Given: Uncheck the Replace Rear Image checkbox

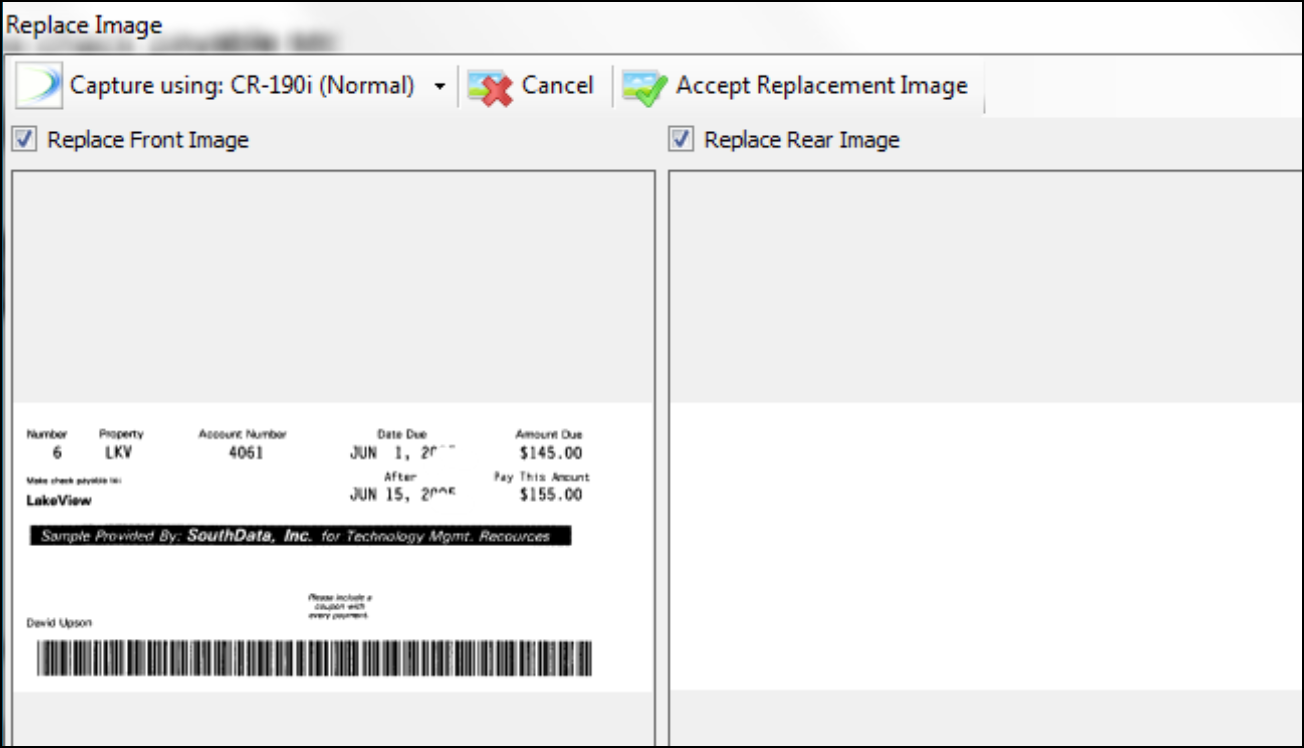Looking at the screenshot, I should pos(681,139).
